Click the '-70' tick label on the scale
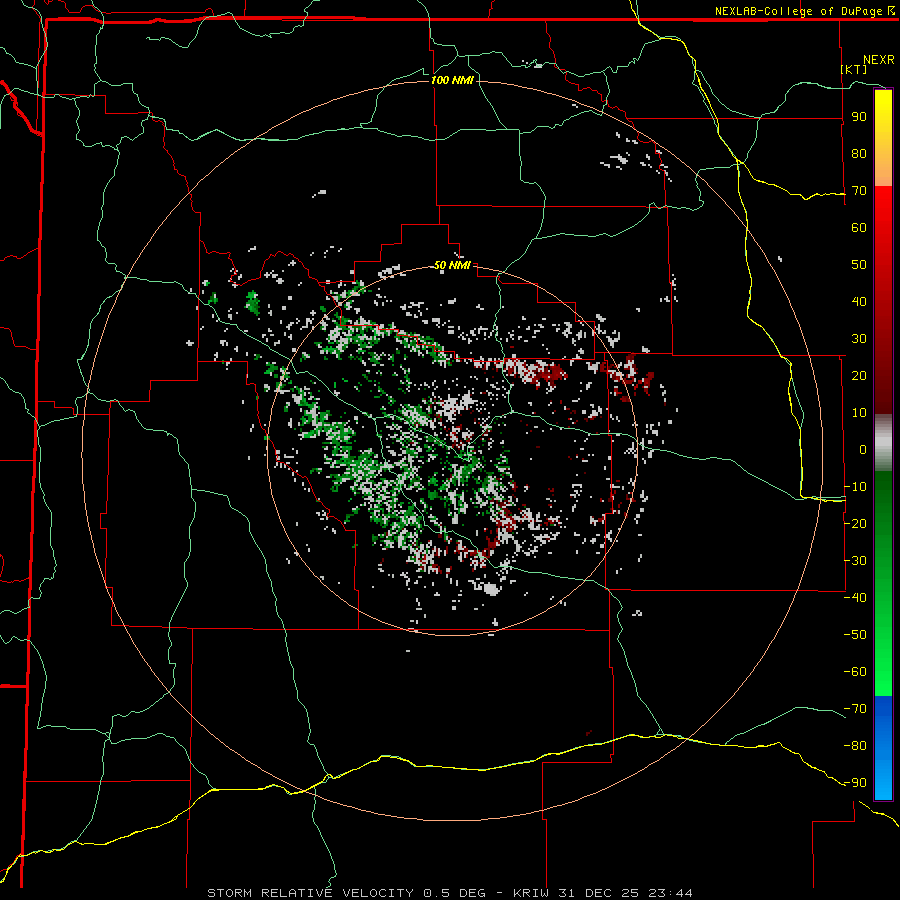 click(855, 708)
